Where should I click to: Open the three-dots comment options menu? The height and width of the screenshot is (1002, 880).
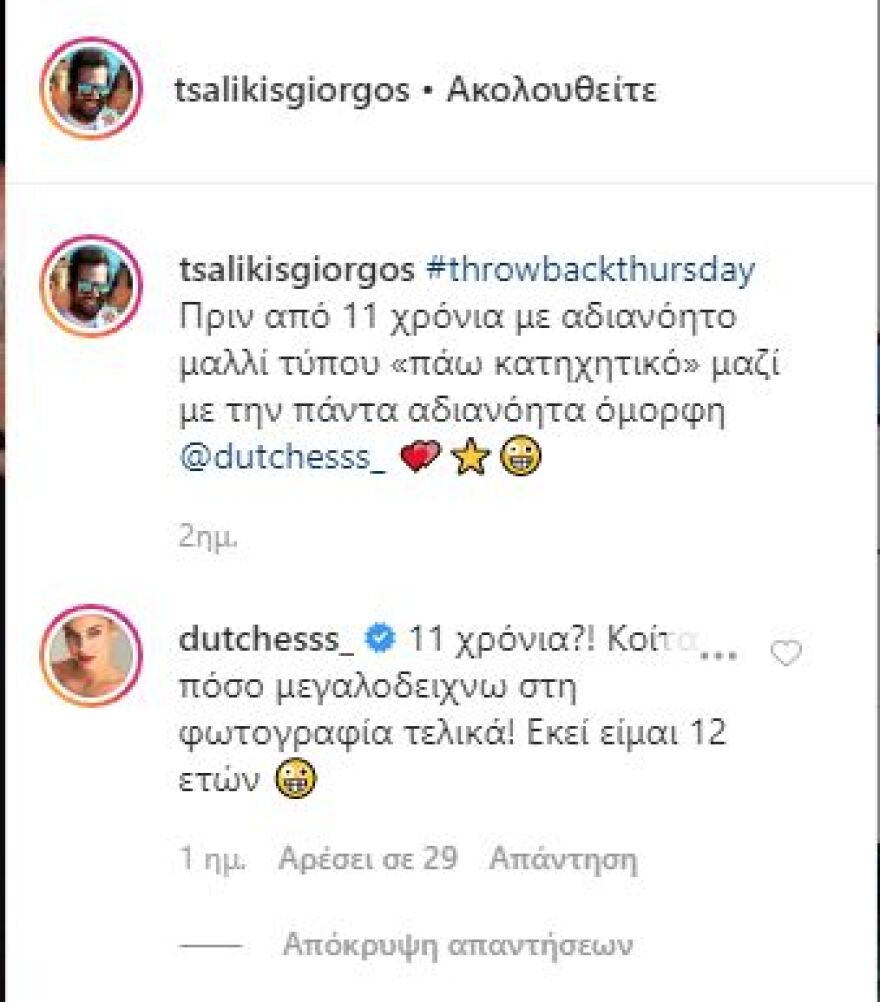coord(720,654)
